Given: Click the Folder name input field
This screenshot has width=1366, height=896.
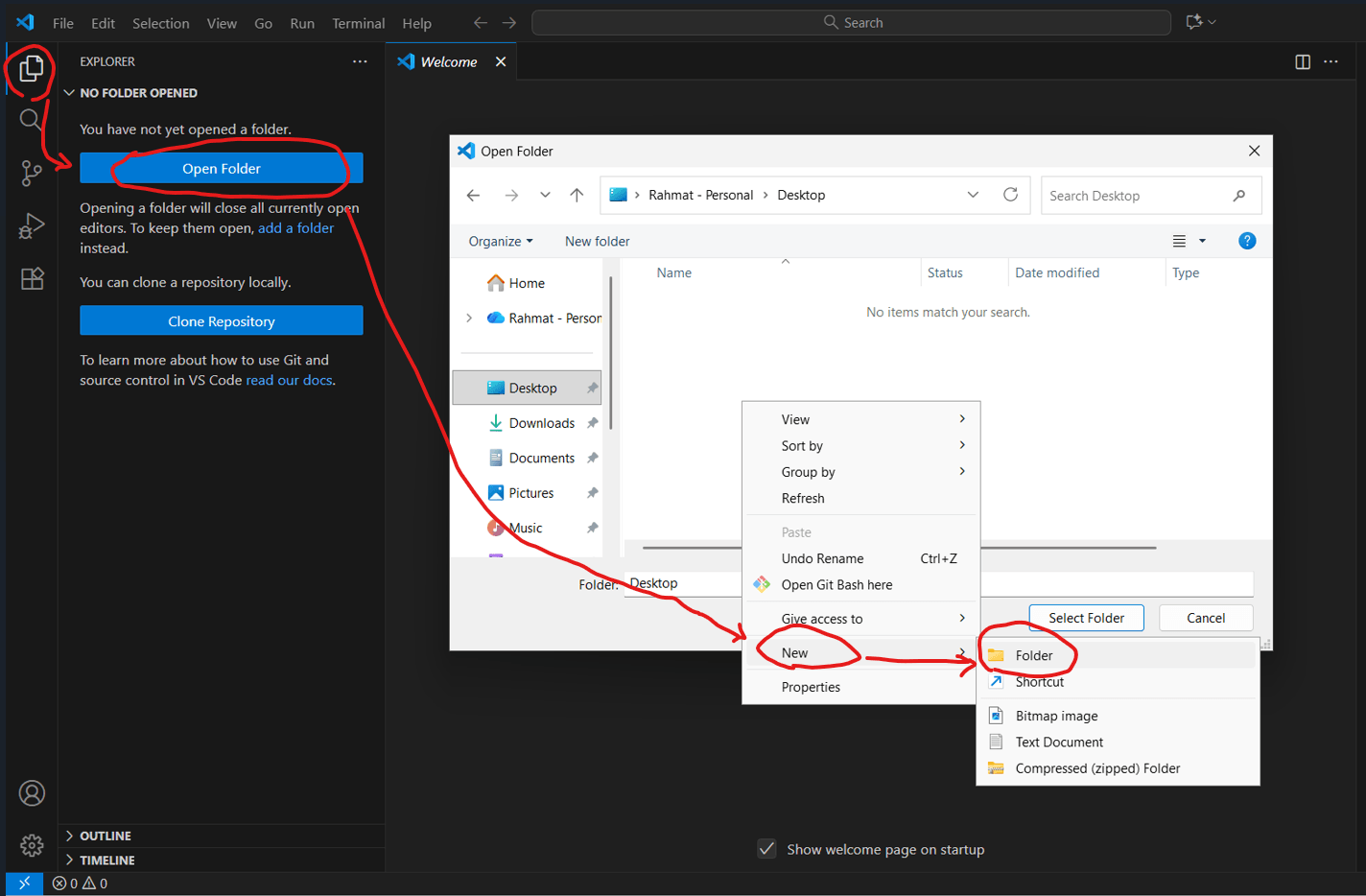Looking at the screenshot, I should pos(683,582).
